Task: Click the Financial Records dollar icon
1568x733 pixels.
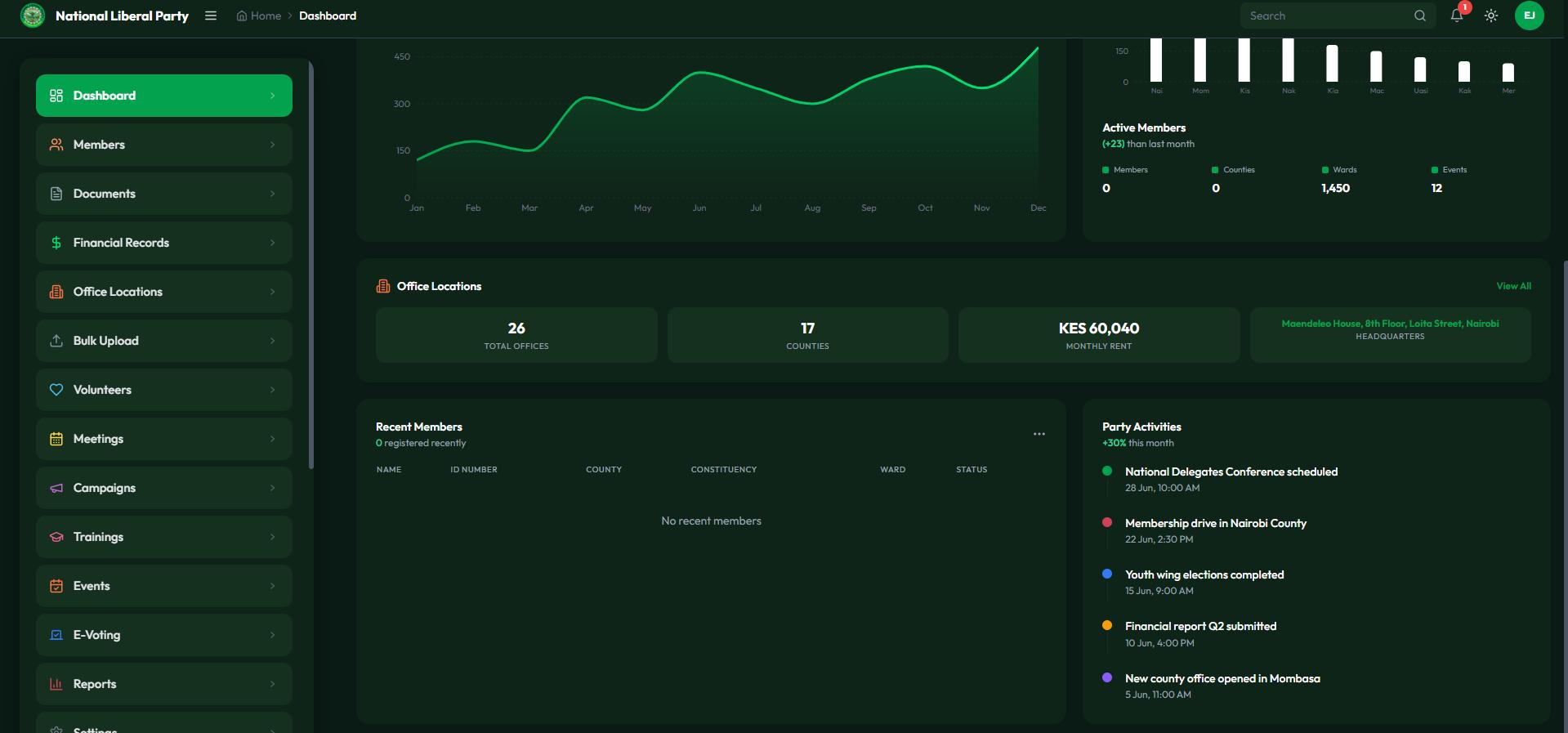Action: (56, 243)
